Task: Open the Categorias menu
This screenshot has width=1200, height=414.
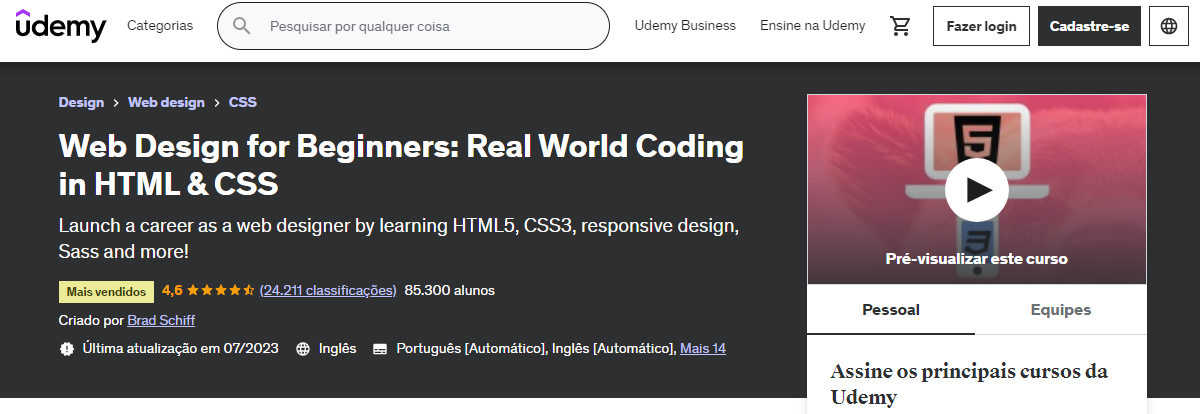Action: tap(160, 26)
